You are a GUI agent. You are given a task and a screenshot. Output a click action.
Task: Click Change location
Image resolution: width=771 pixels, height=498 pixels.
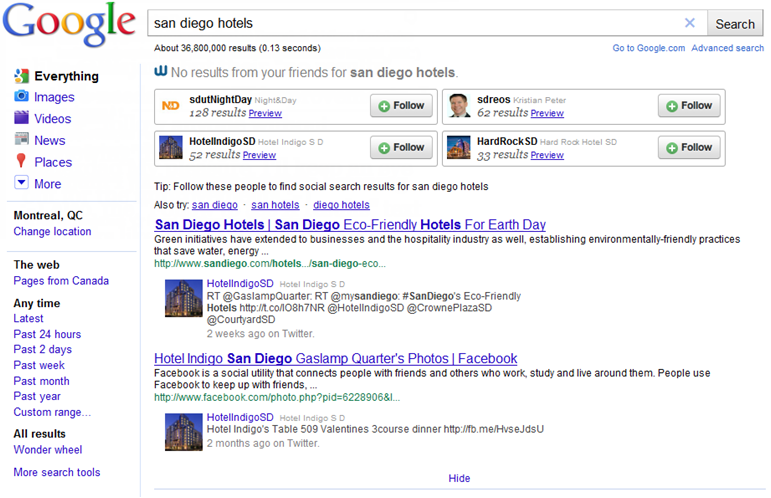pos(52,232)
